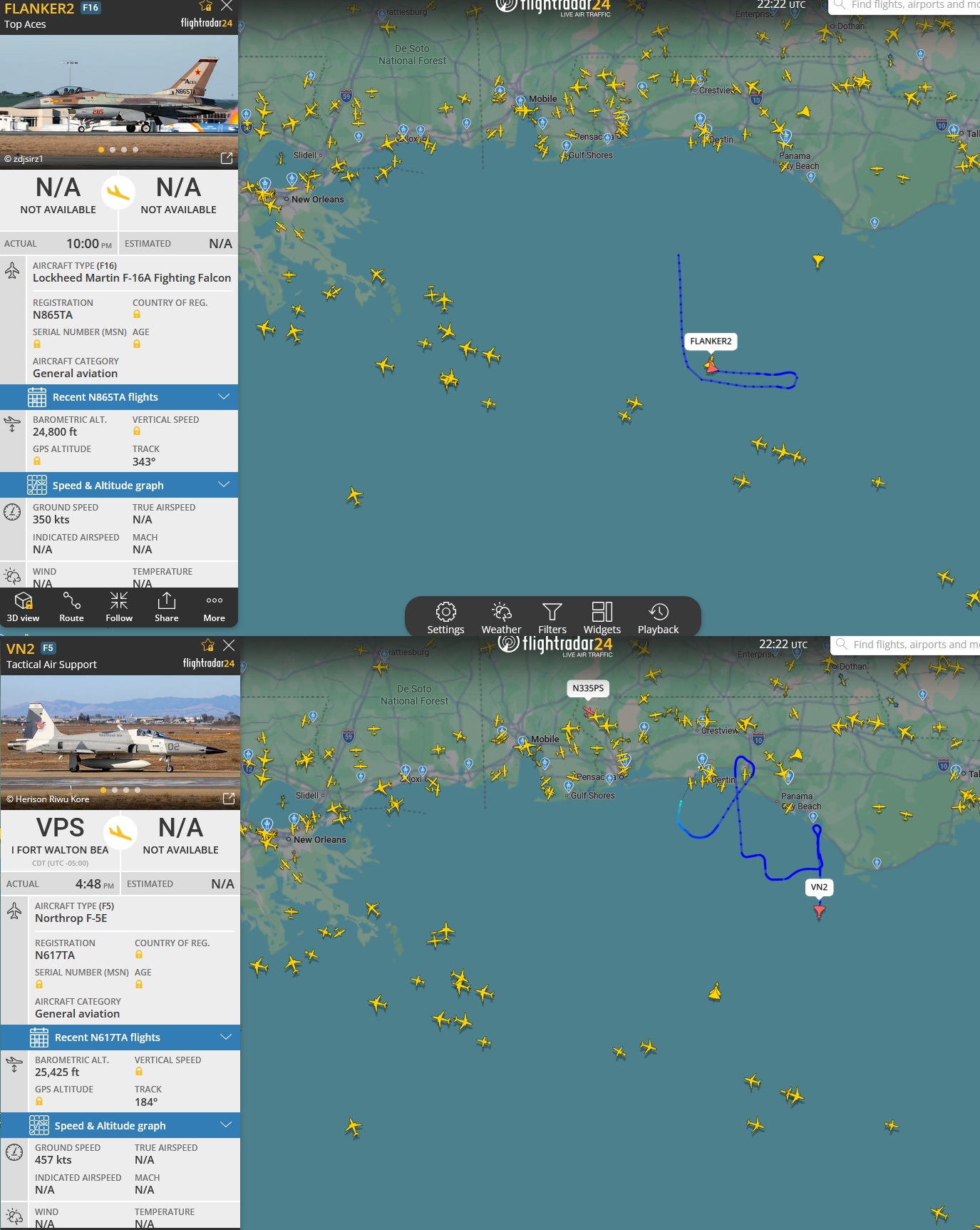Click the flightradar24 logo on upper map
The width and height of the screenshot is (980, 1230).
[553, 6]
